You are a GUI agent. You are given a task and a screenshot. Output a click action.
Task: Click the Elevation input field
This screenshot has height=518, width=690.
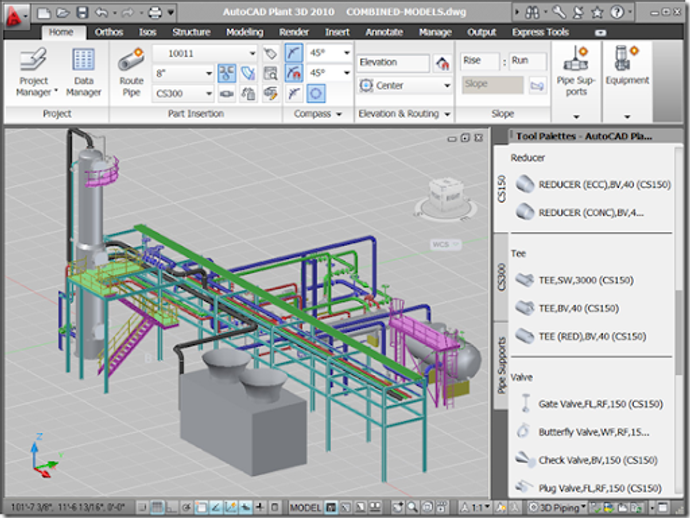(392, 62)
